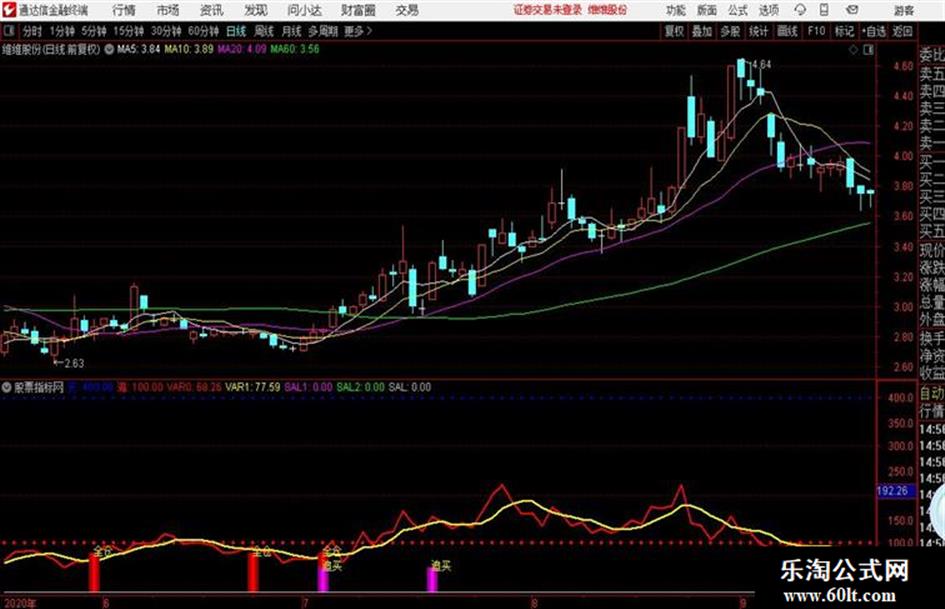The height and width of the screenshot is (609, 945).
Task: Click the 叠加 overlay toolbar button
Action: click(702, 31)
